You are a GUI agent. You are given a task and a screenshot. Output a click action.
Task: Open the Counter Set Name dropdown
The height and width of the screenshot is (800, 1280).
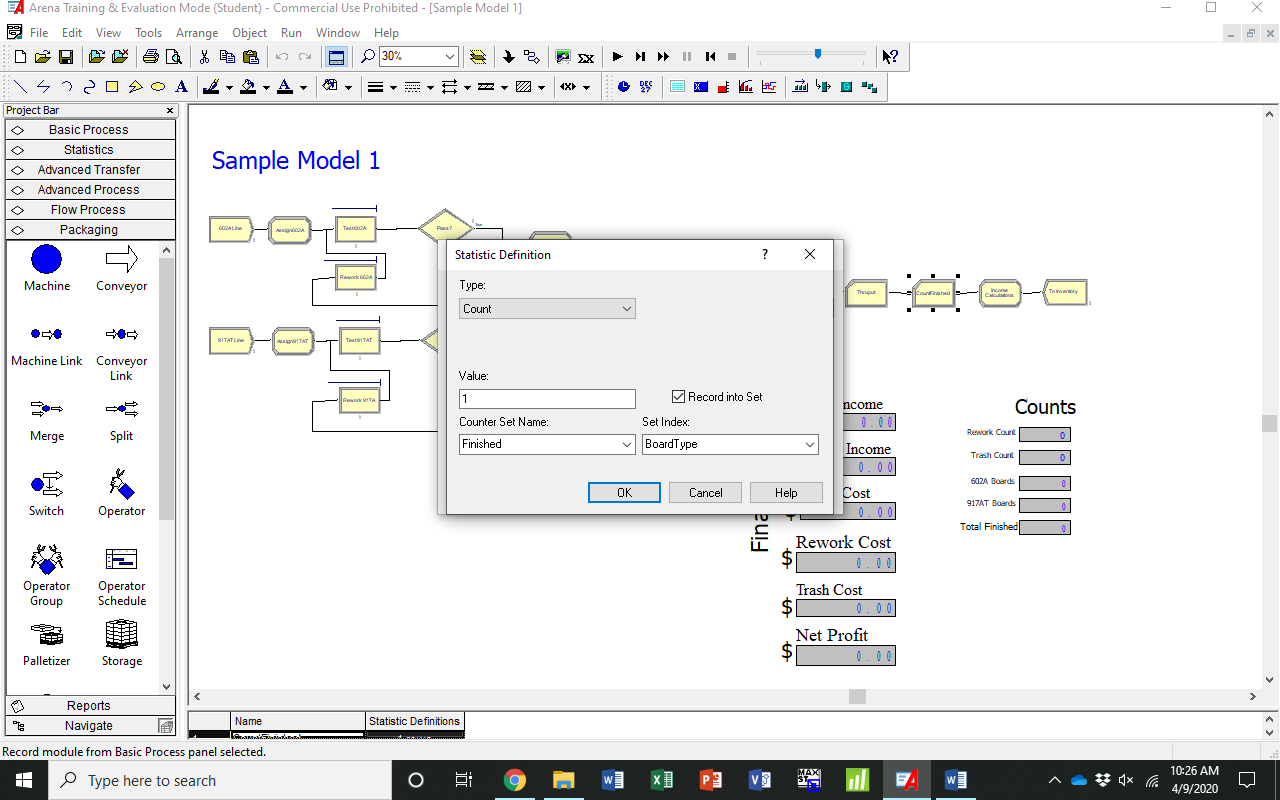547,444
